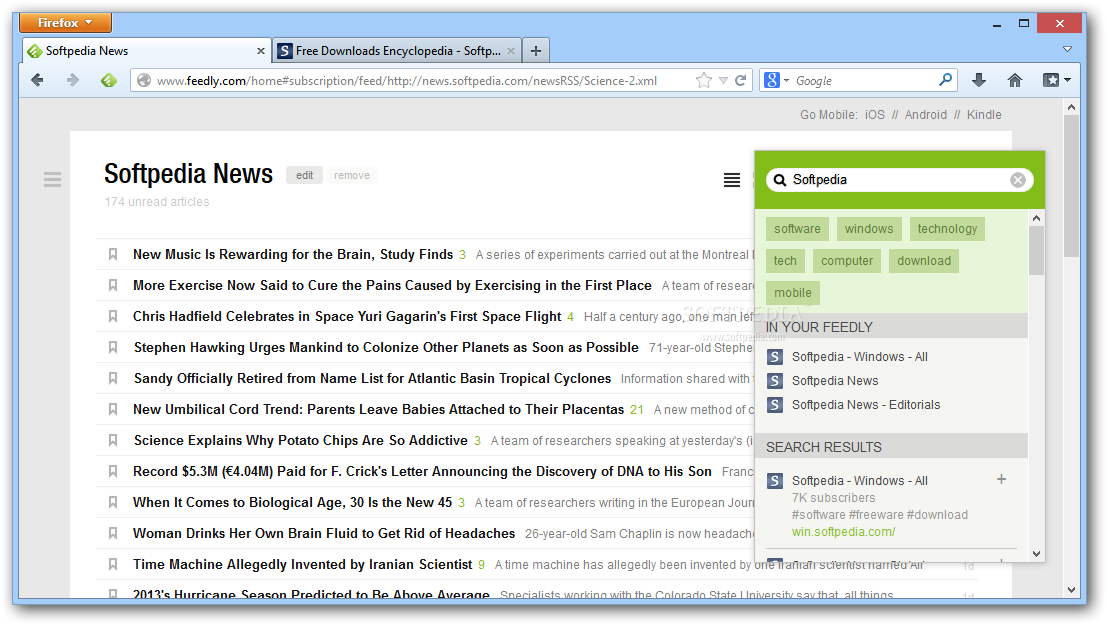Click the Google search input field
The height and width of the screenshot is (625, 1107).
[x=865, y=81]
